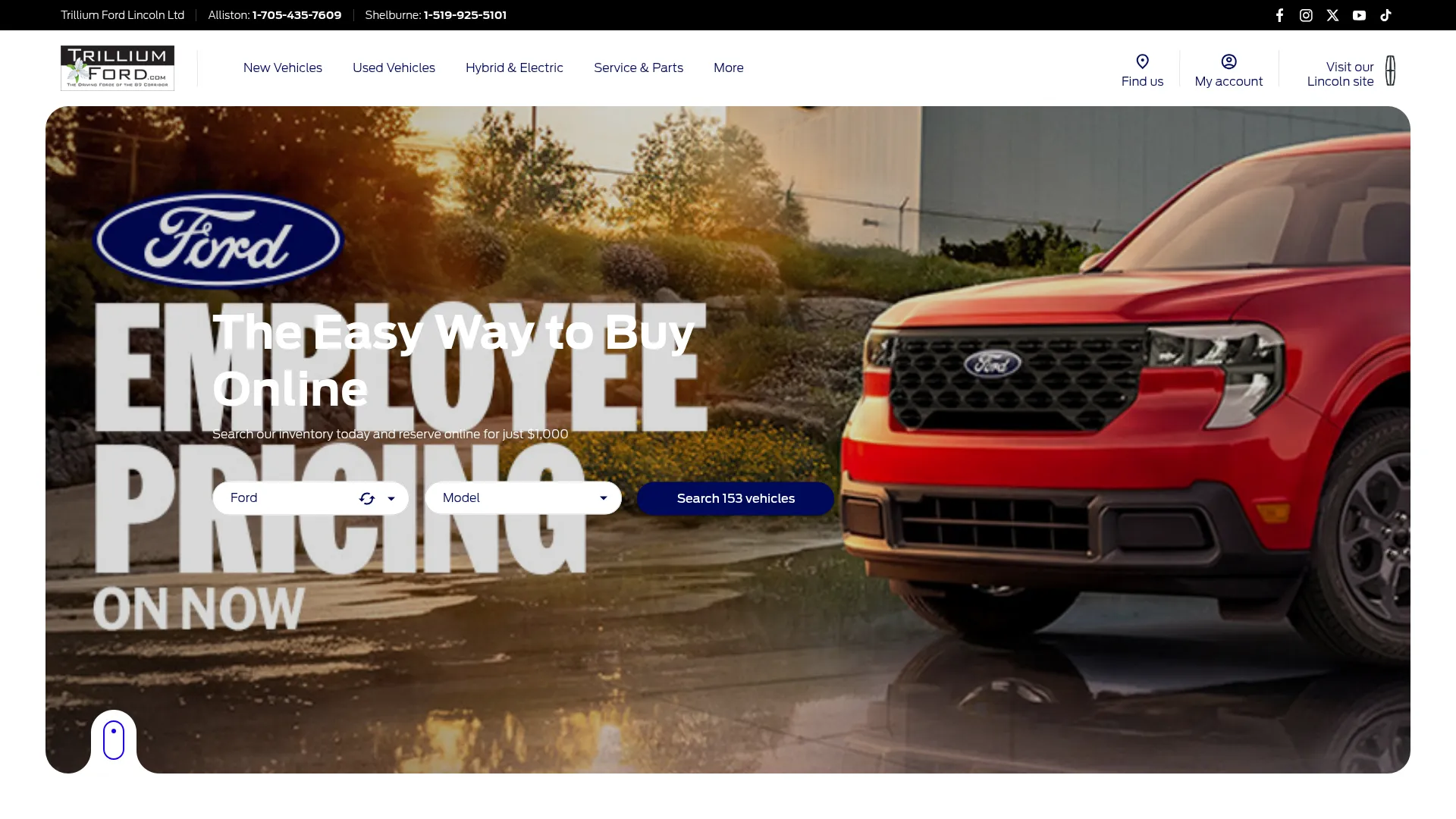
Task: Click the reset icon in the Ford make field
Action: [x=367, y=498]
